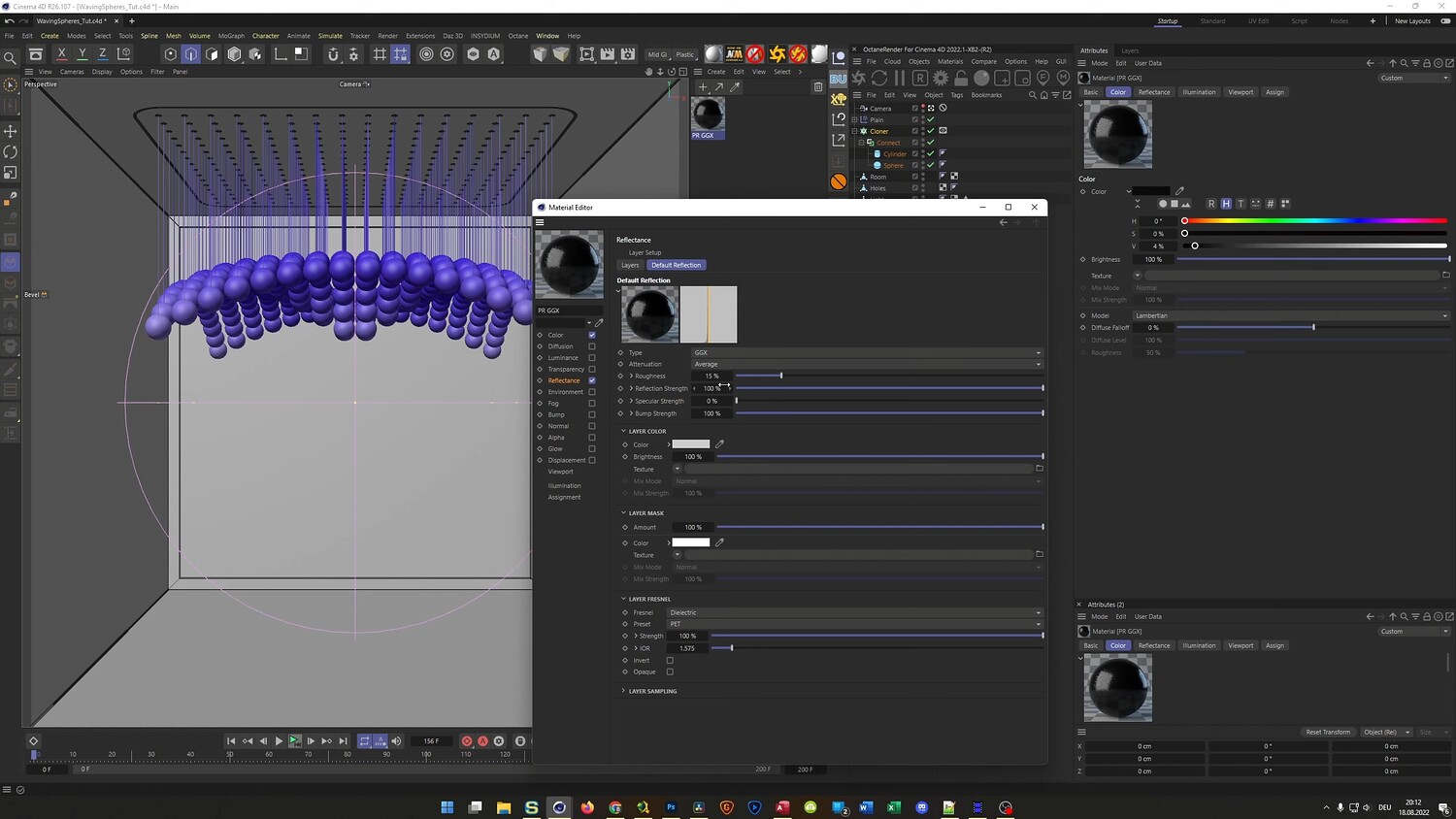Image resolution: width=1456 pixels, height=819 pixels.
Task: Expand the Layer Sampling section
Action: pyautogui.click(x=652, y=691)
